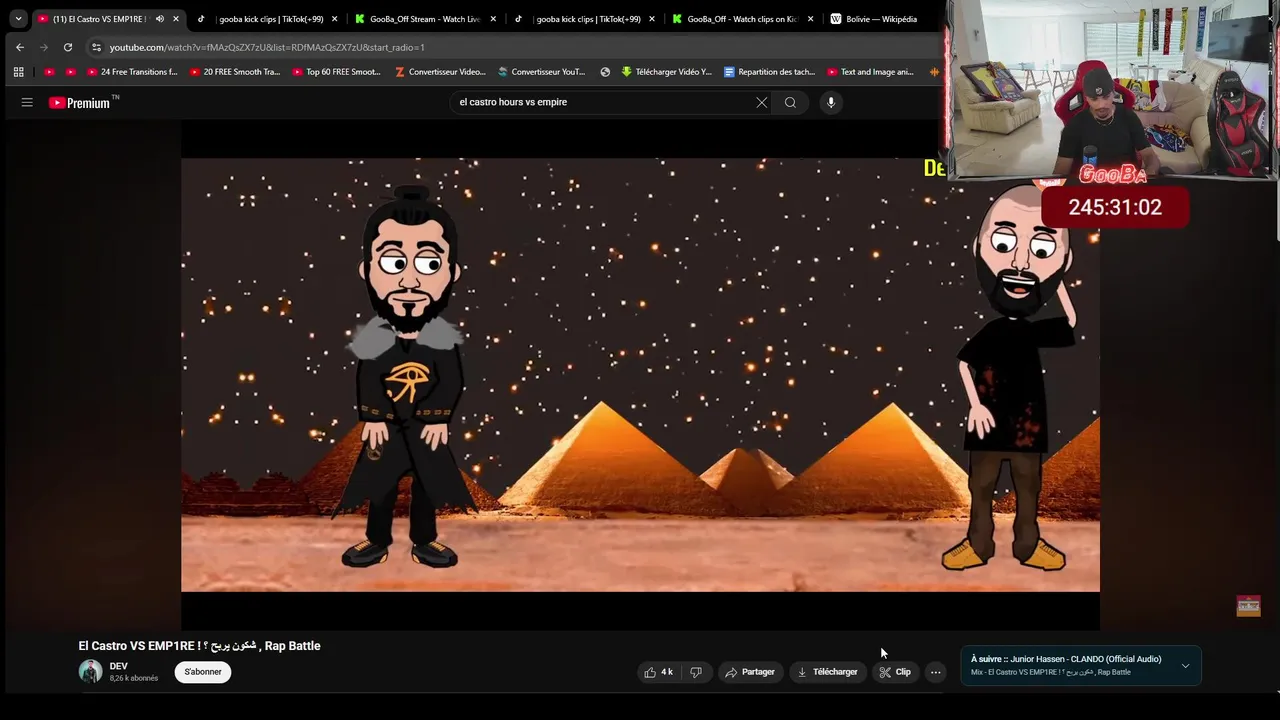1280x720 pixels.
Task: Click the video title El Castro VS EMP1RE
Action: coord(200,646)
